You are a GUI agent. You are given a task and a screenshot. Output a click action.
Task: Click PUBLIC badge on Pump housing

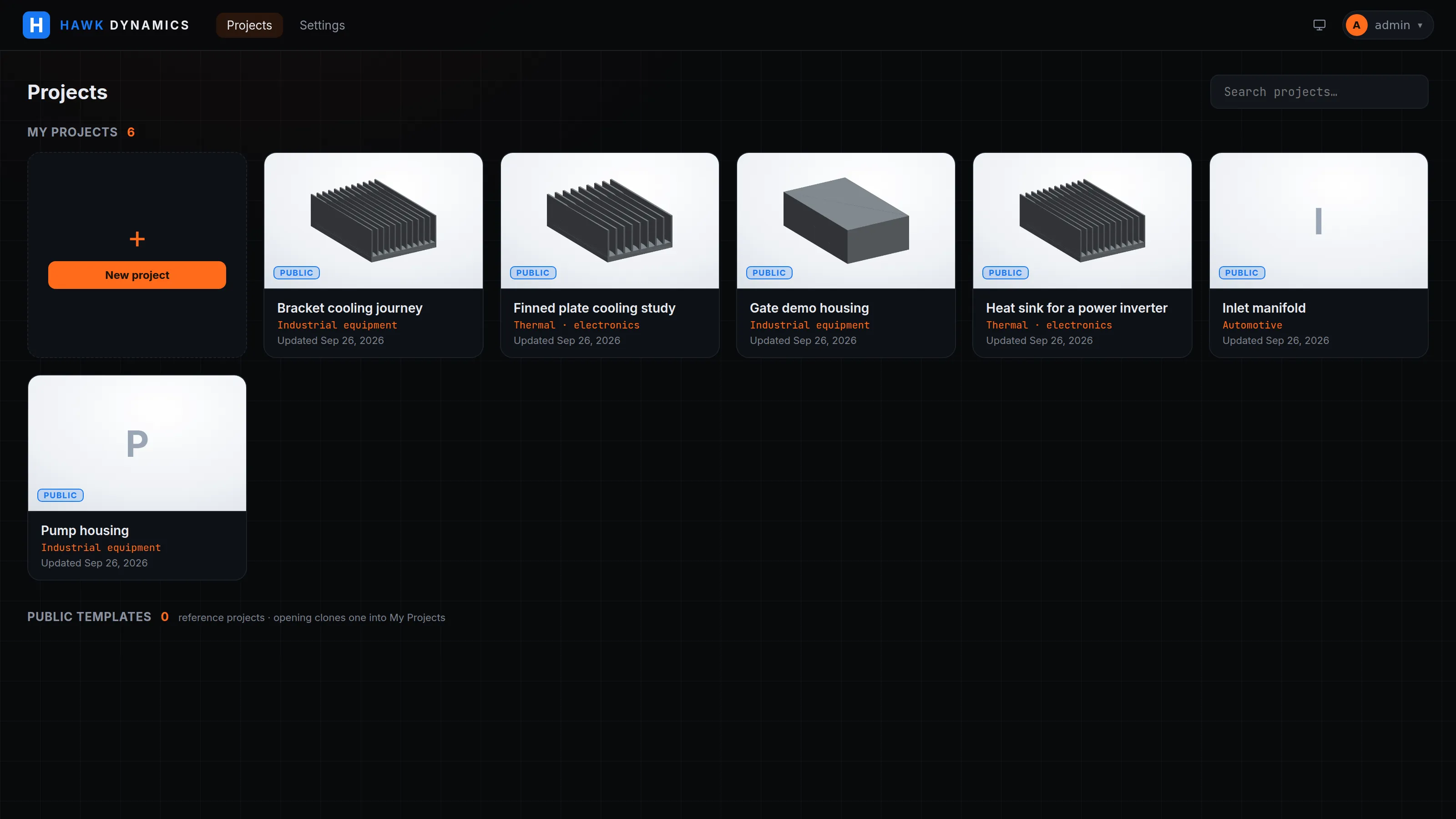pos(61,495)
